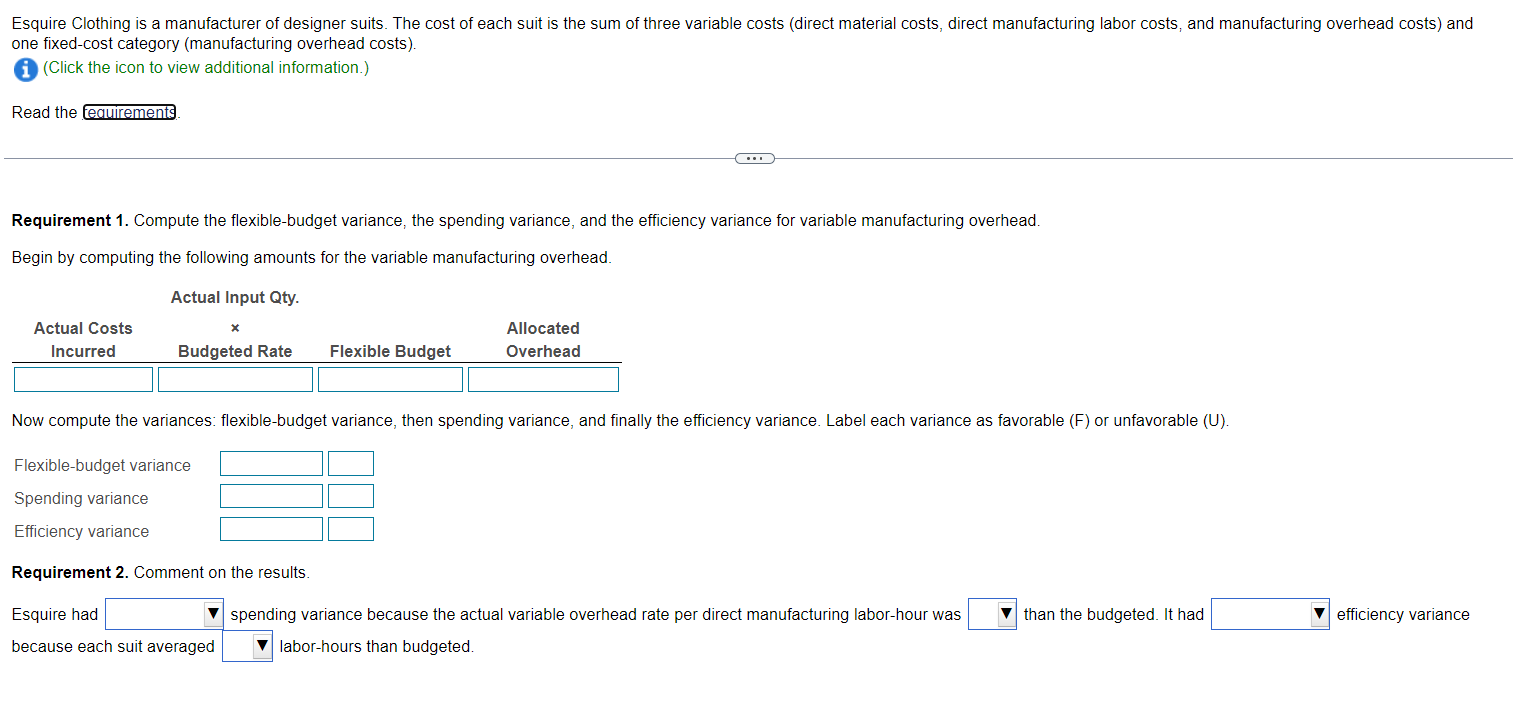This screenshot has width=1513, height=708.
Task: Click the Spending variance F/U label box
Action: (x=351, y=495)
